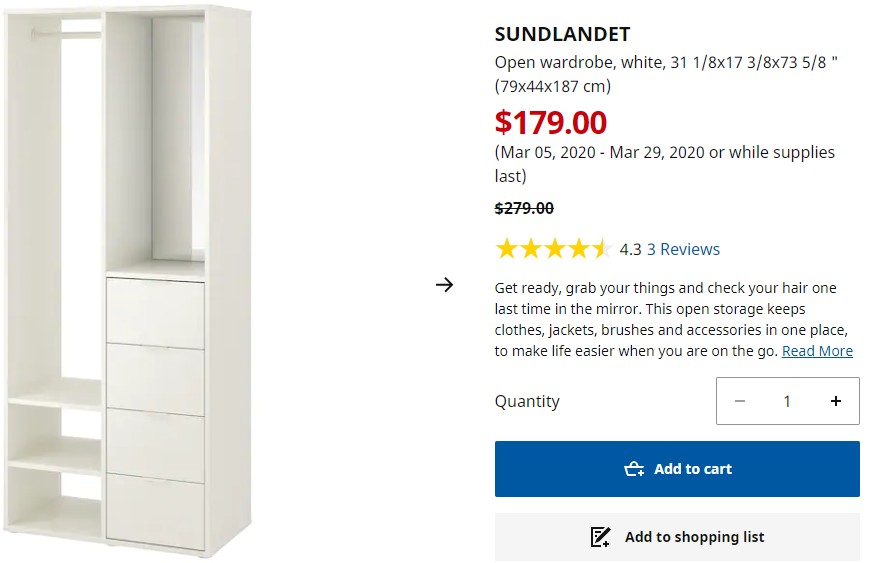Increase quantity with the plus button
883x563 pixels.
coord(836,401)
